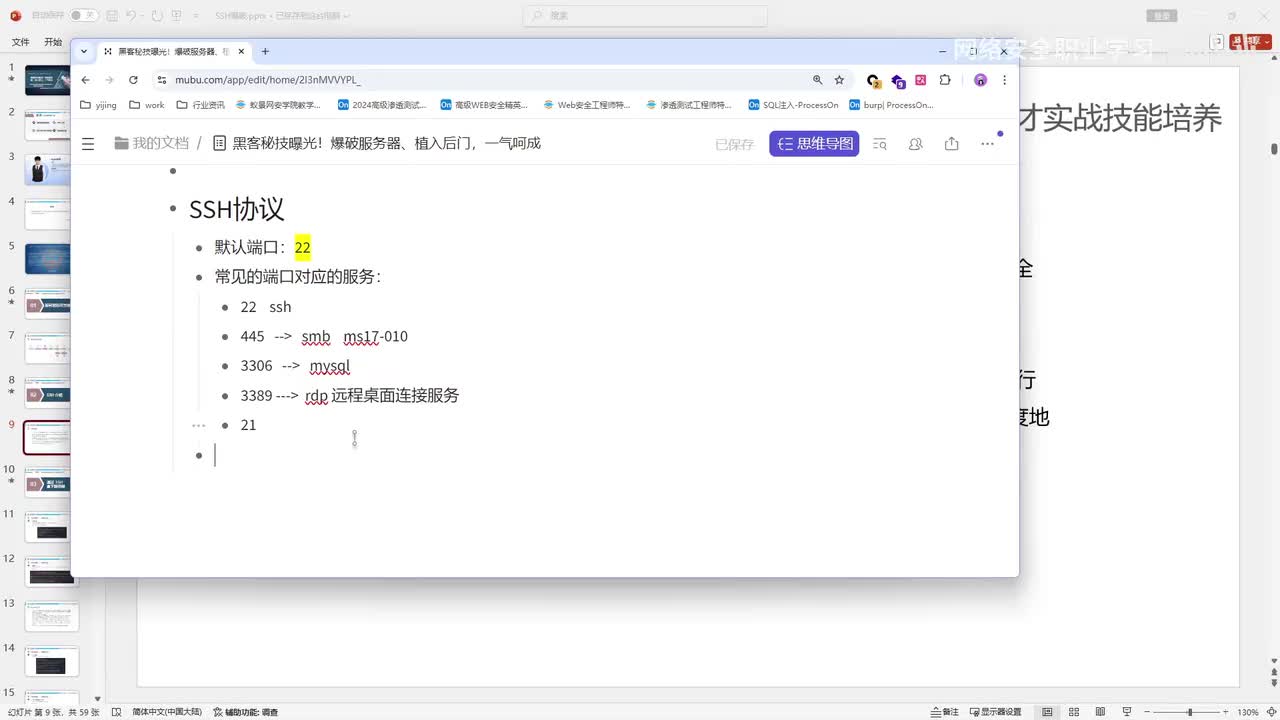Click the SSH协议 heading
The image size is (1280, 720).
(x=237, y=209)
